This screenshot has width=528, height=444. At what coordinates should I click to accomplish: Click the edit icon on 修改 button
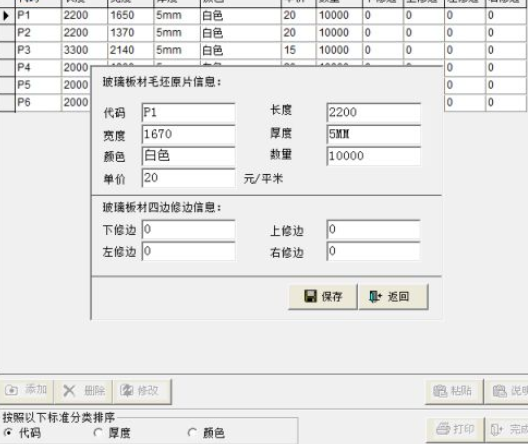pyautogui.click(x=127, y=390)
